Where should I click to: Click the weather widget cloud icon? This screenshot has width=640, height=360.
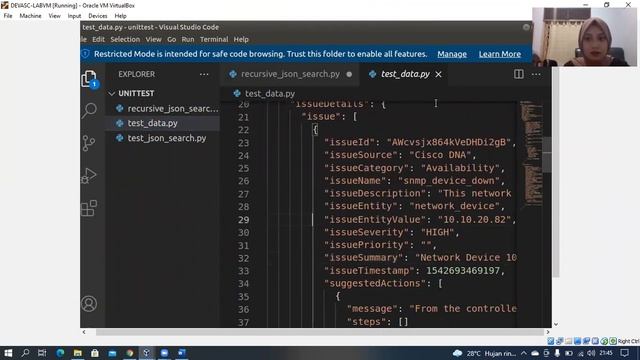coord(457,353)
